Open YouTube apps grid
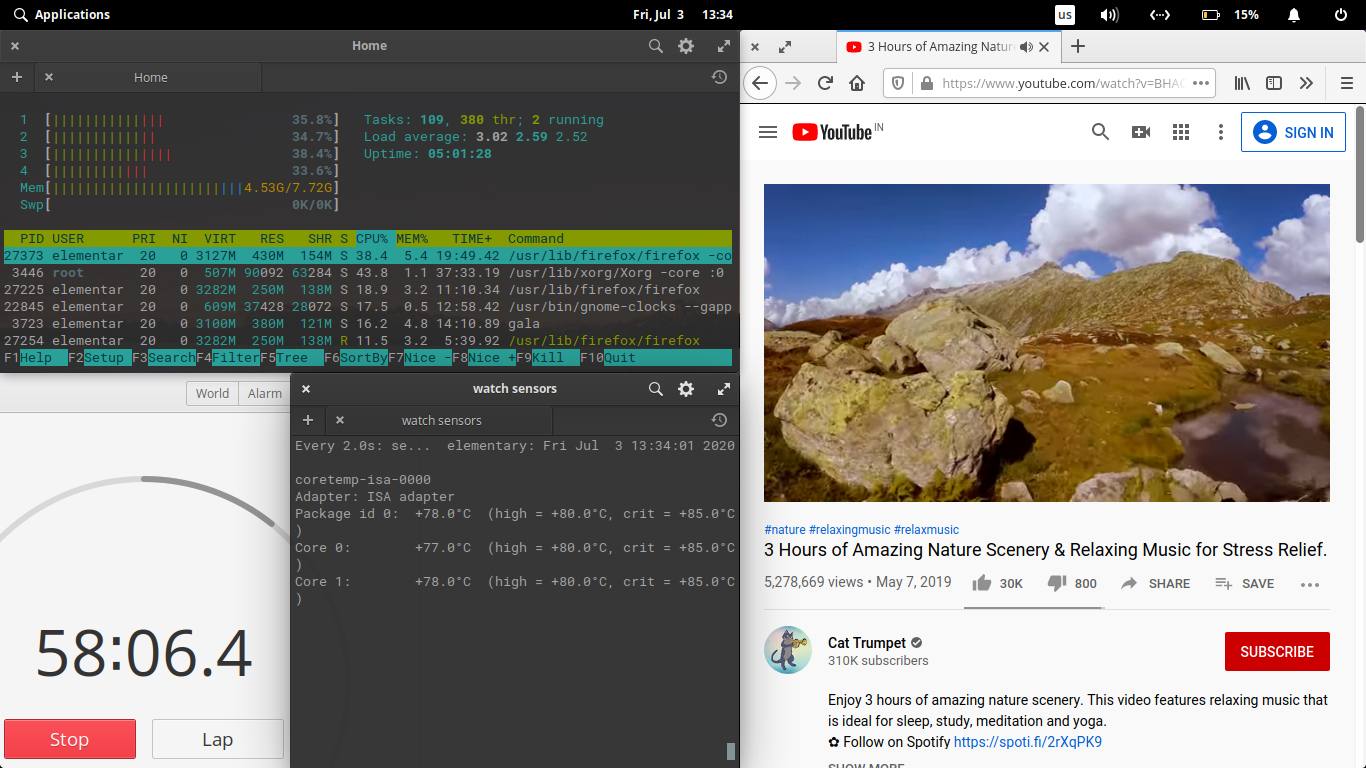The width and height of the screenshot is (1366, 768). (x=1181, y=132)
